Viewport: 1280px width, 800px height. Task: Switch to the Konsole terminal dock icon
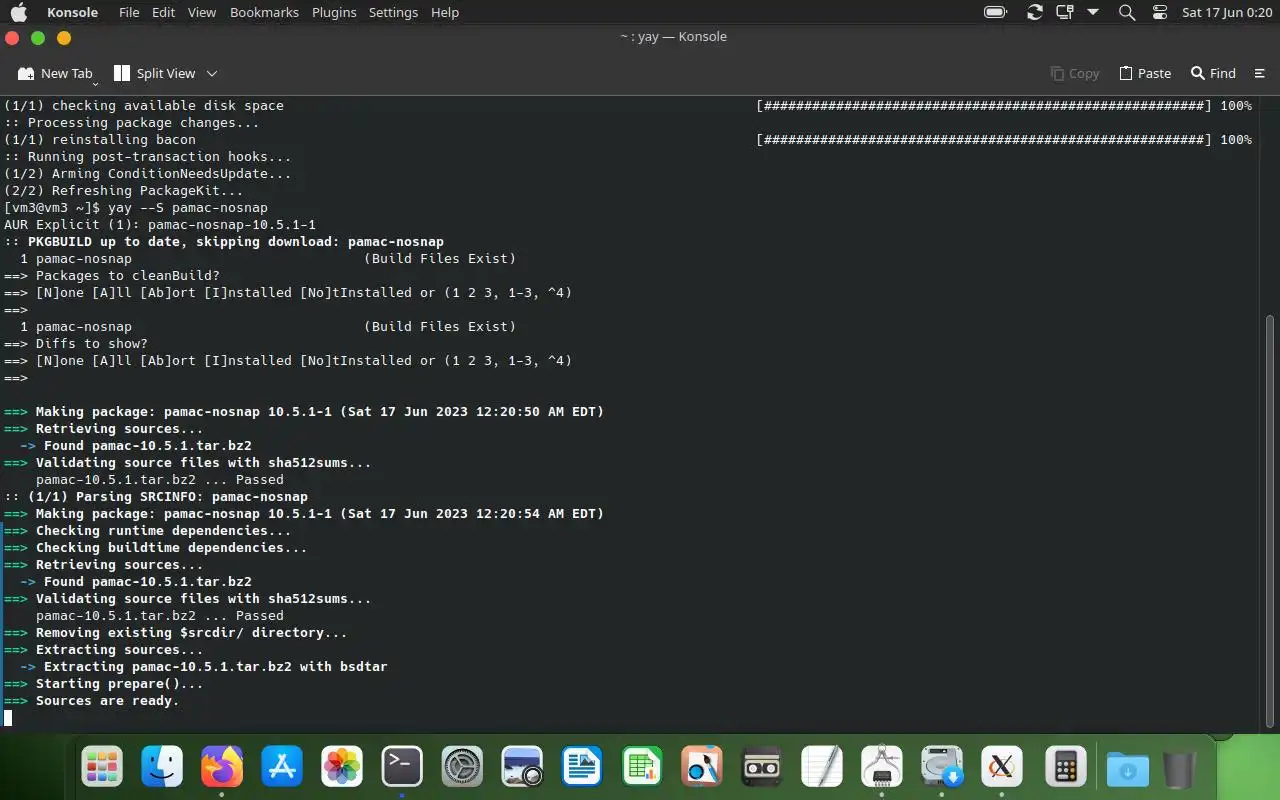pyautogui.click(x=402, y=767)
